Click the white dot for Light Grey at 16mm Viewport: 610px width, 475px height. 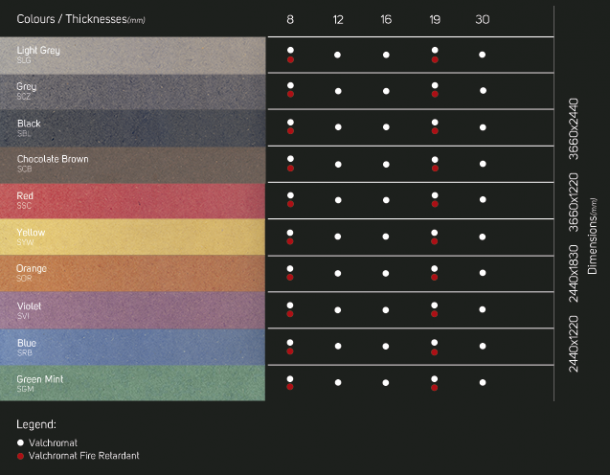pyautogui.click(x=386, y=55)
